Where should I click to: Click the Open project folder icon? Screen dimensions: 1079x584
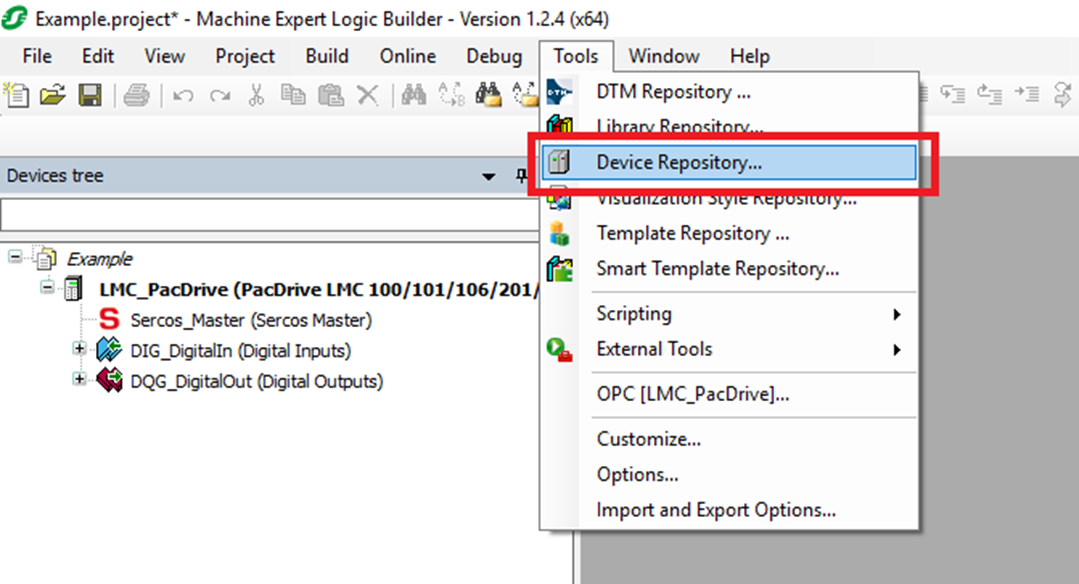[x=53, y=95]
